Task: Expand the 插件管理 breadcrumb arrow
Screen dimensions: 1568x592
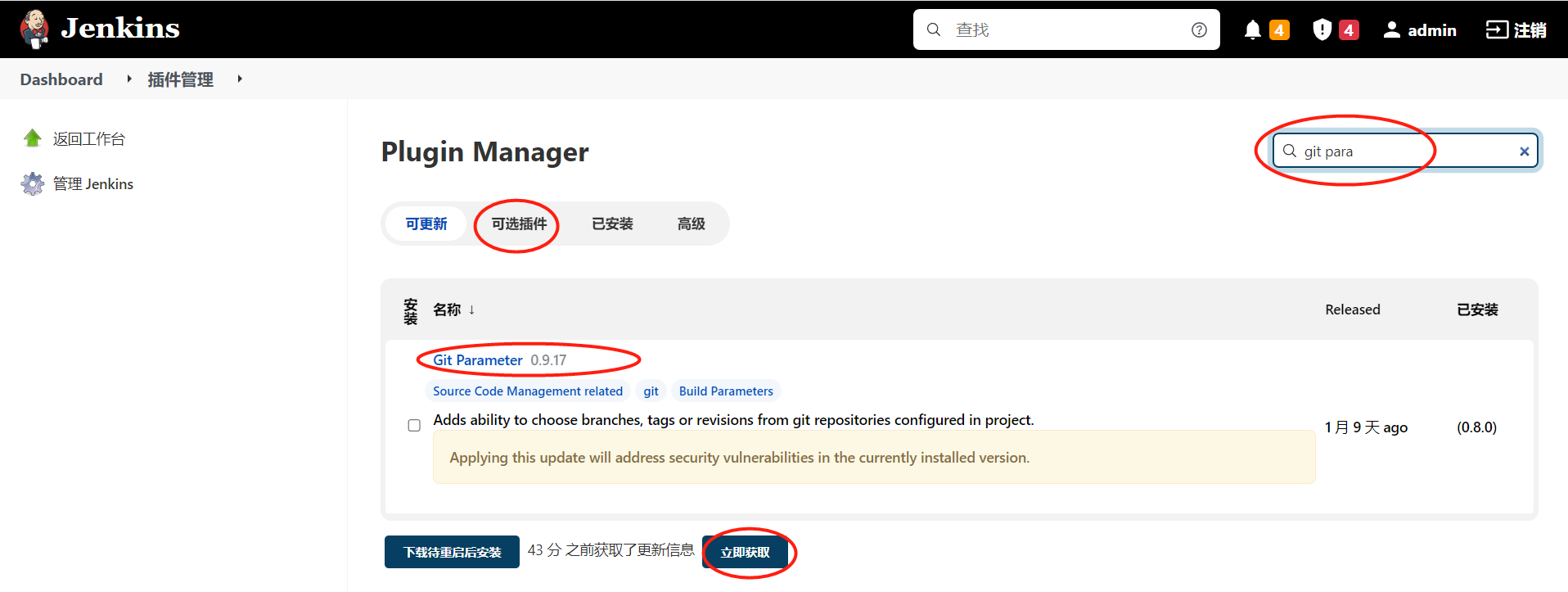Action: (x=240, y=79)
